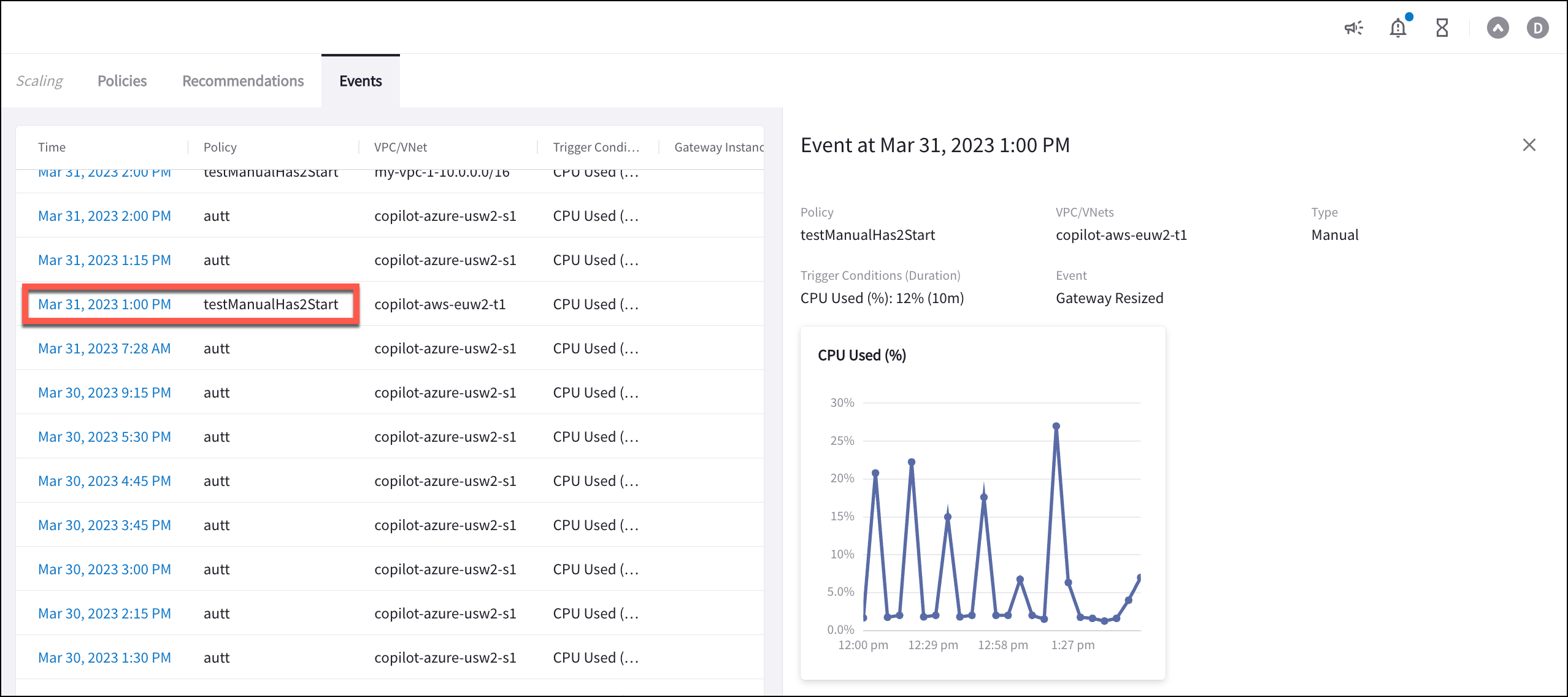Open the notifications bell icon
1568x697 pixels.
1398,28
